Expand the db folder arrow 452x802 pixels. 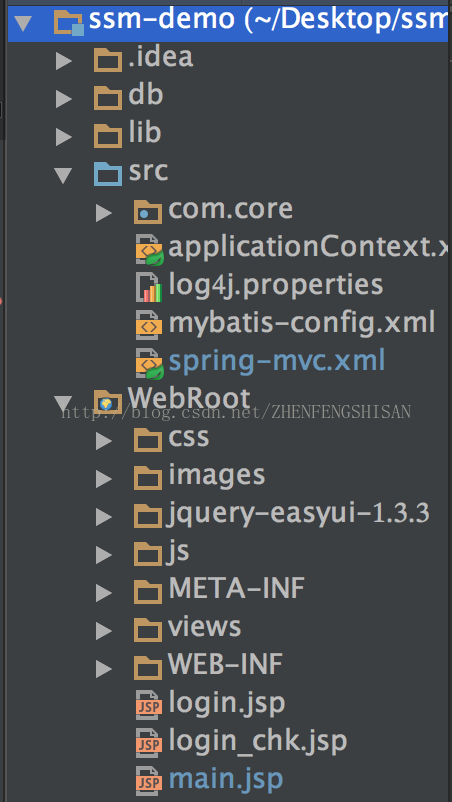click(x=64, y=99)
